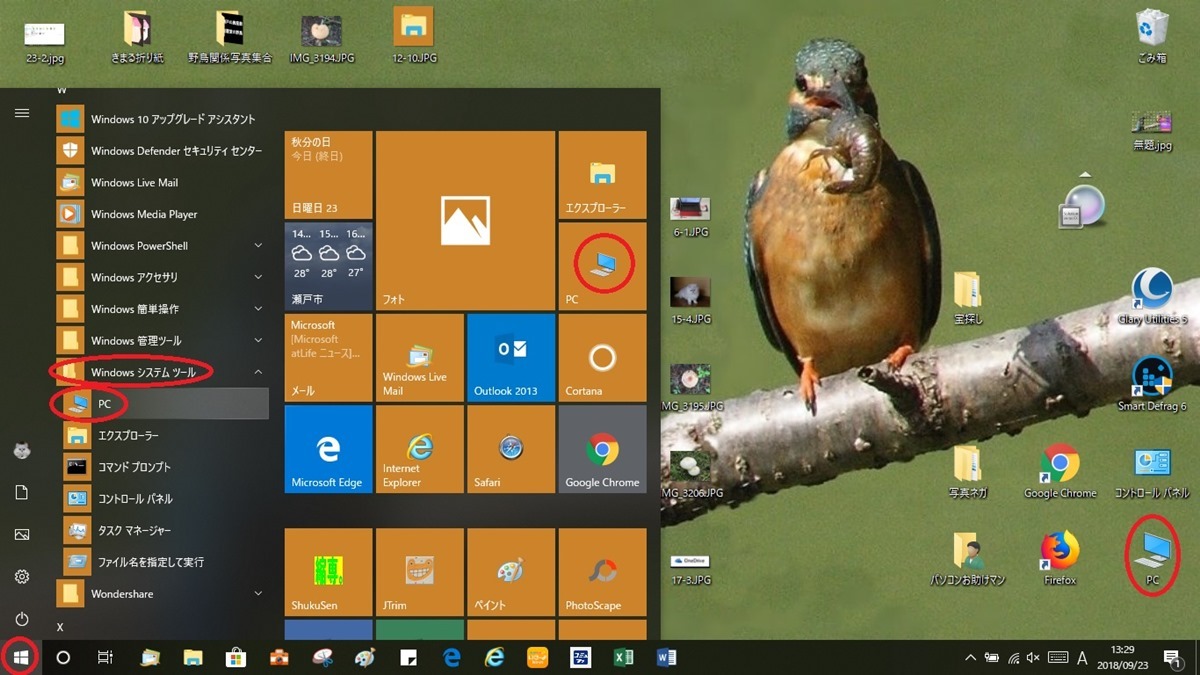Expand the Windows アクセサリ folder
The height and width of the screenshot is (675, 1200).
tap(162, 277)
